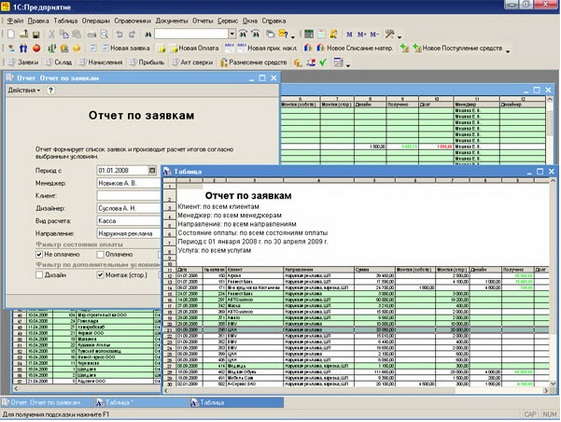The height and width of the screenshot is (422, 561).
Task: Open the Начисления report button
Action: tap(101, 62)
